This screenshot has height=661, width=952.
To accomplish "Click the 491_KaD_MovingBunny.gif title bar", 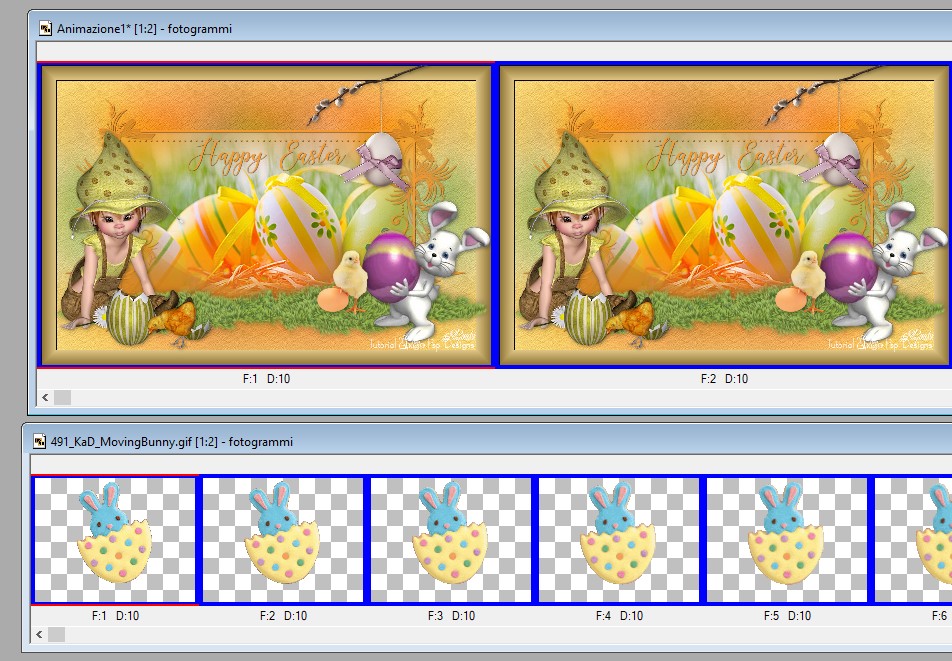I will [x=489, y=441].
